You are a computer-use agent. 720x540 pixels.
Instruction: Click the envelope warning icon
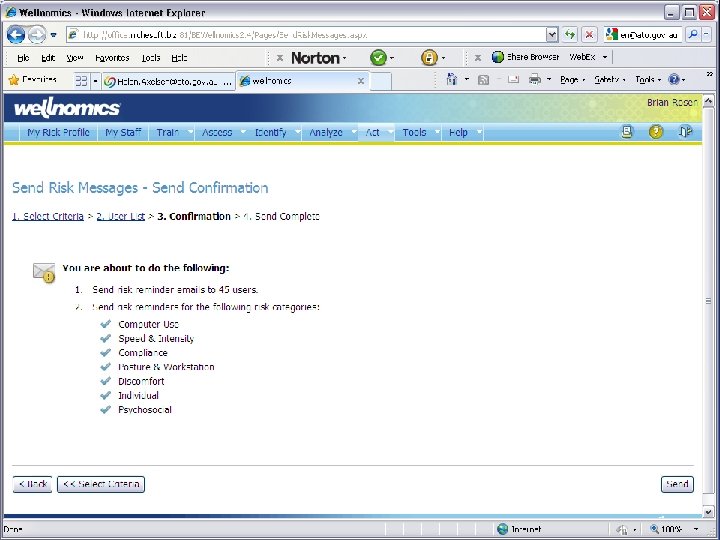tap(44, 272)
